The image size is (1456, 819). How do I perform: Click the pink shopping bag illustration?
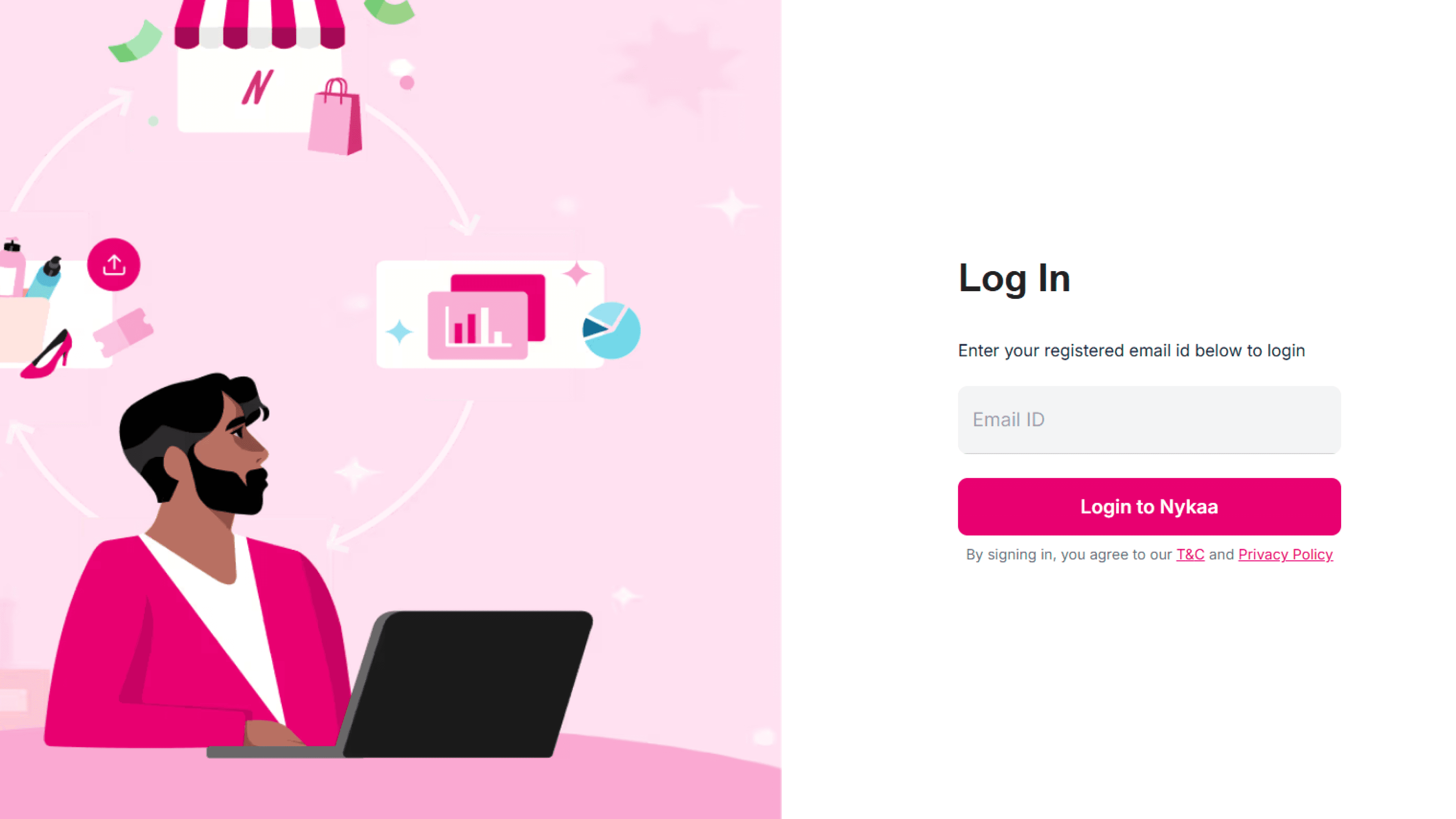[x=335, y=117]
